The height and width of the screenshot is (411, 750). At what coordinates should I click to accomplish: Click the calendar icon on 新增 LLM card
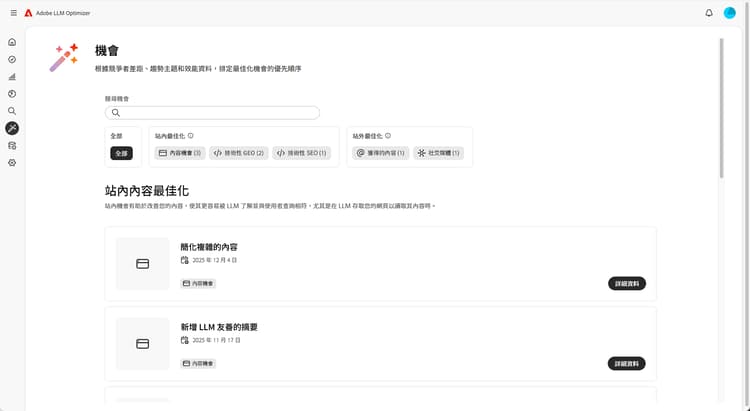click(185, 340)
